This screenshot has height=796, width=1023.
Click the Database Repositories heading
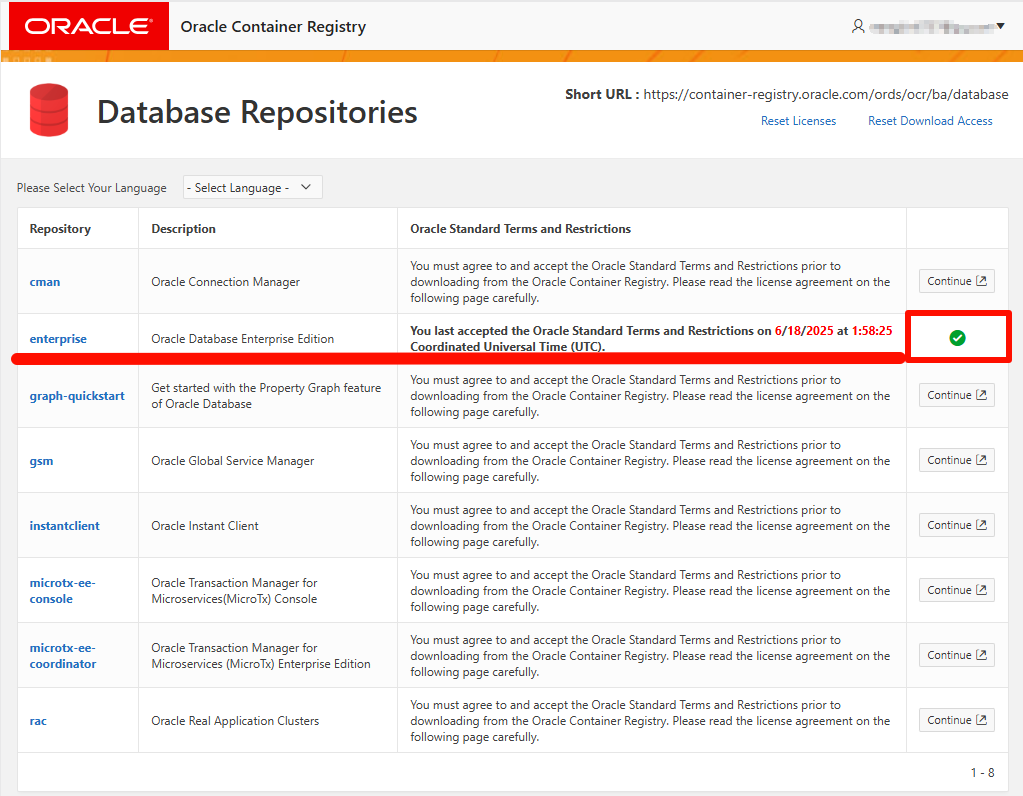(257, 112)
